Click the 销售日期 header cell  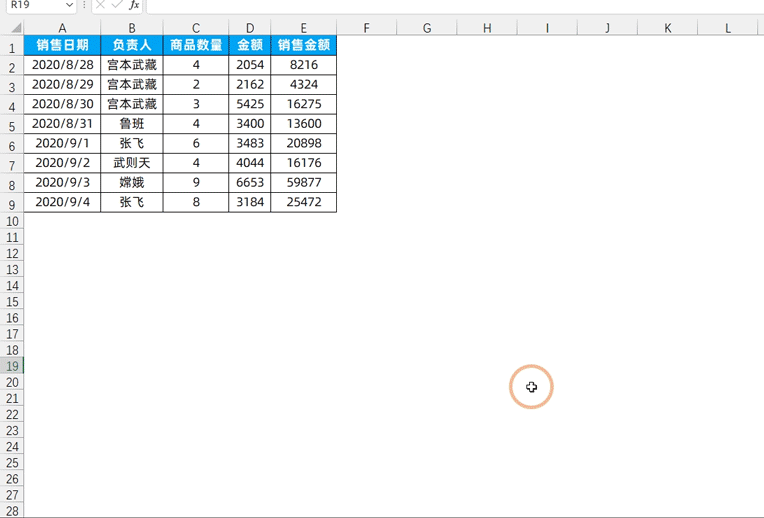(62, 45)
